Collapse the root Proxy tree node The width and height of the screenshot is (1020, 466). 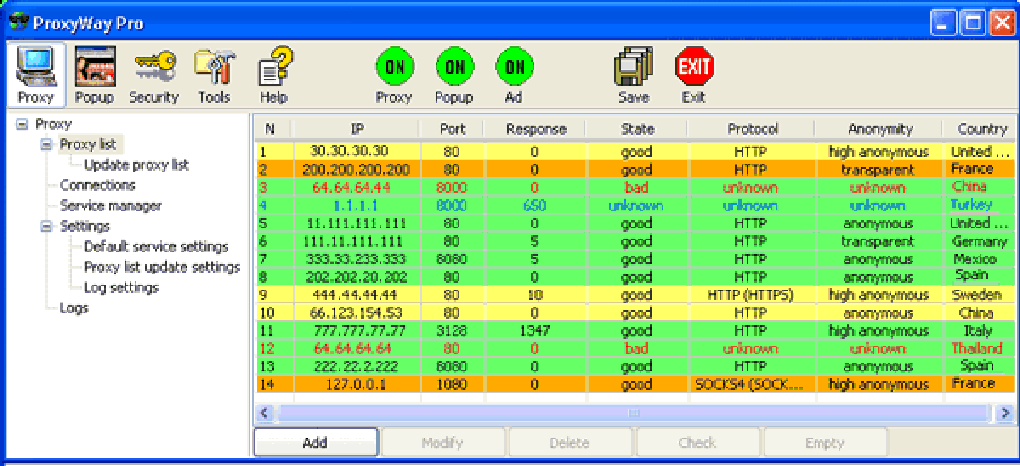point(21,124)
